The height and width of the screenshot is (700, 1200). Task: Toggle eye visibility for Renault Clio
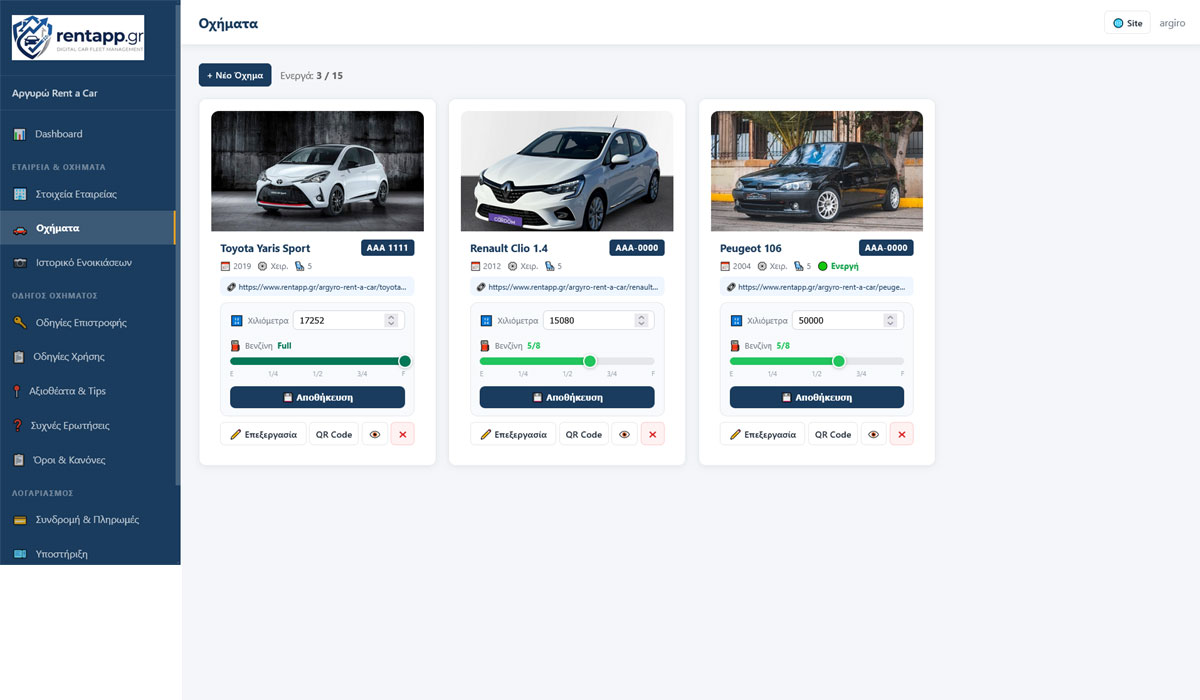pos(625,434)
